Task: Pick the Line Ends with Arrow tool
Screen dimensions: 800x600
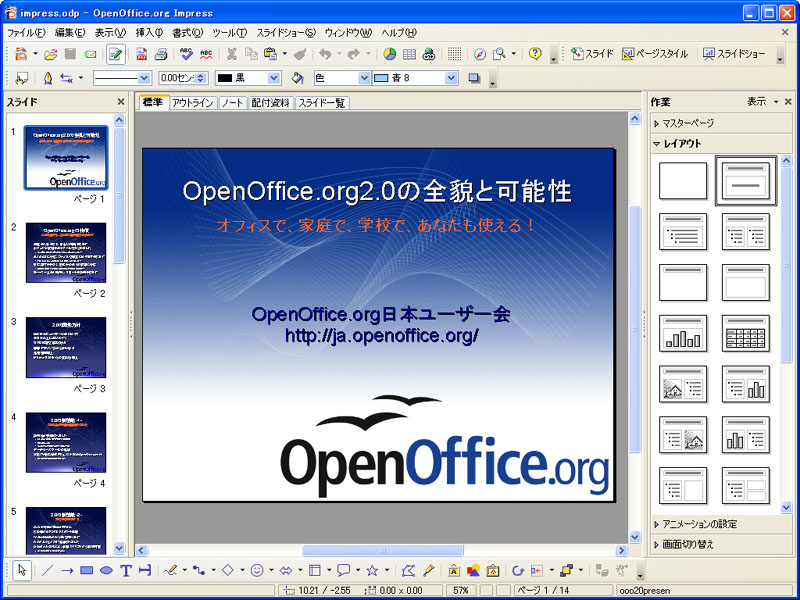Action: pyautogui.click(x=67, y=570)
